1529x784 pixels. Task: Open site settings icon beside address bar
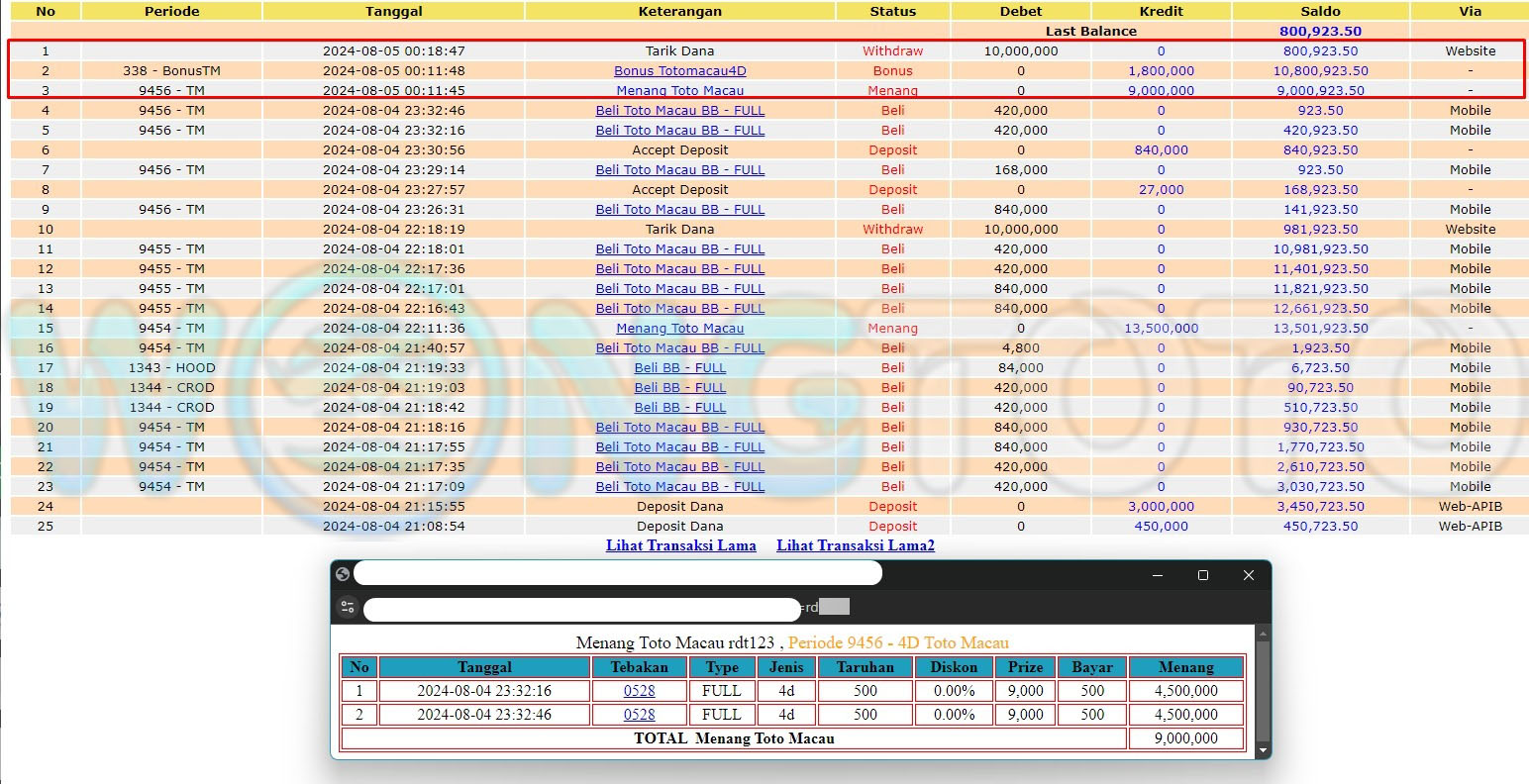pyautogui.click(x=347, y=607)
